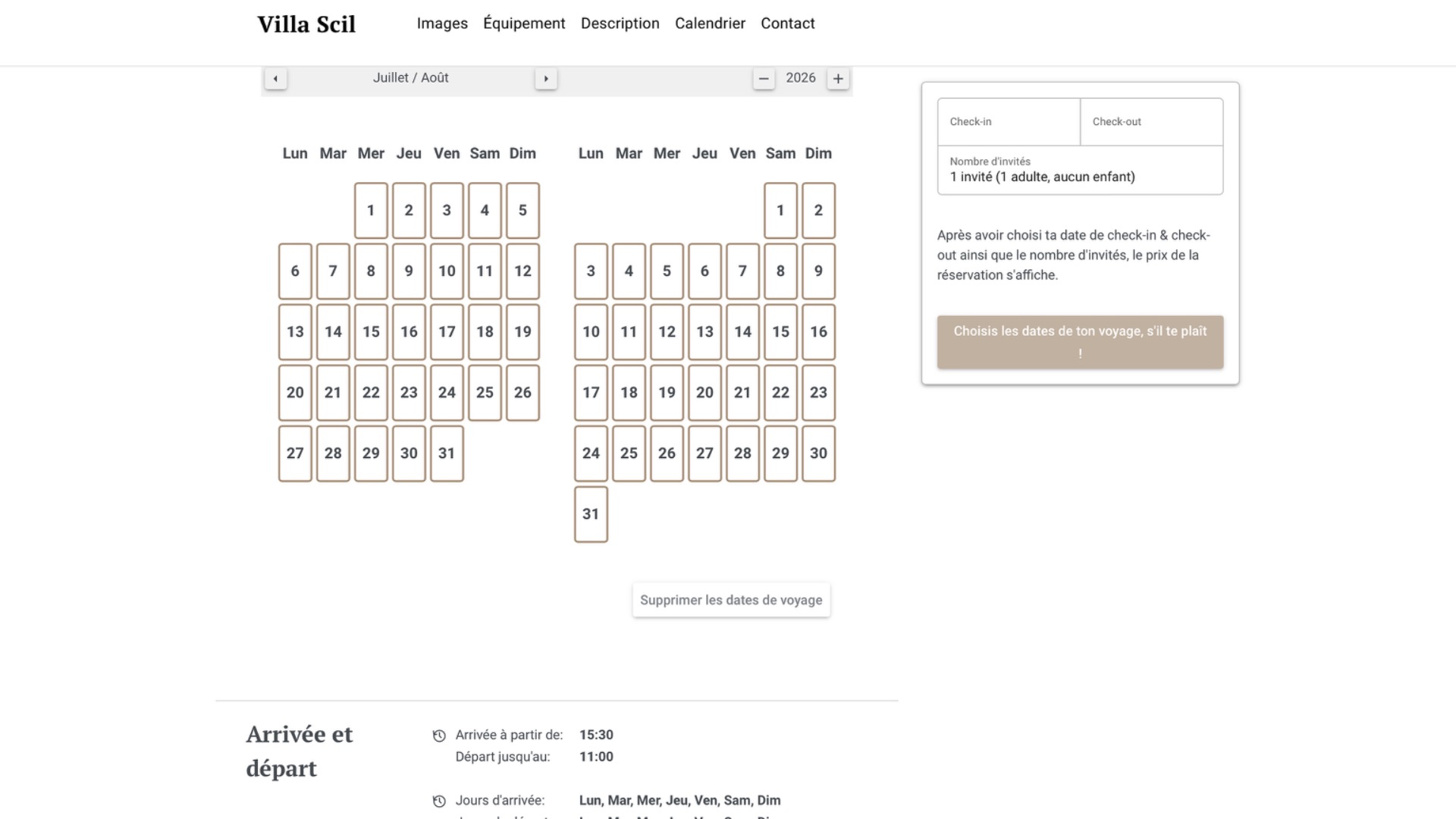Select July 15 in the calendar
1456x819 pixels.
pos(371,332)
